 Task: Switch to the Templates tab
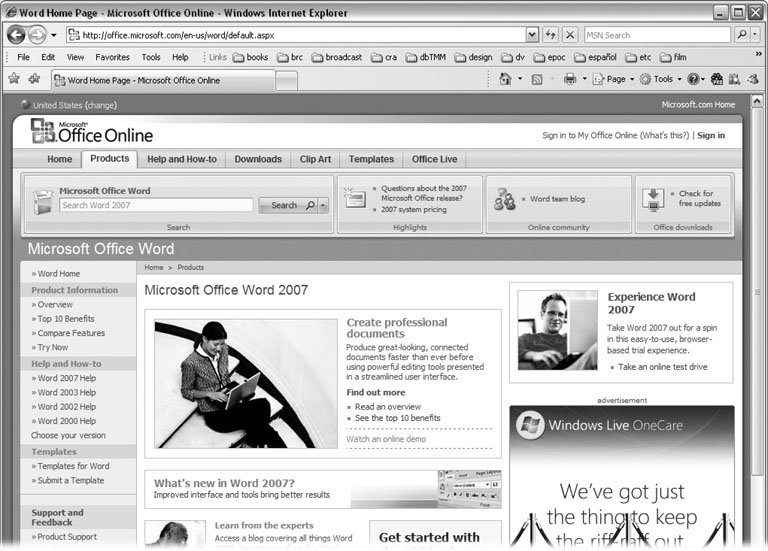(x=371, y=159)
